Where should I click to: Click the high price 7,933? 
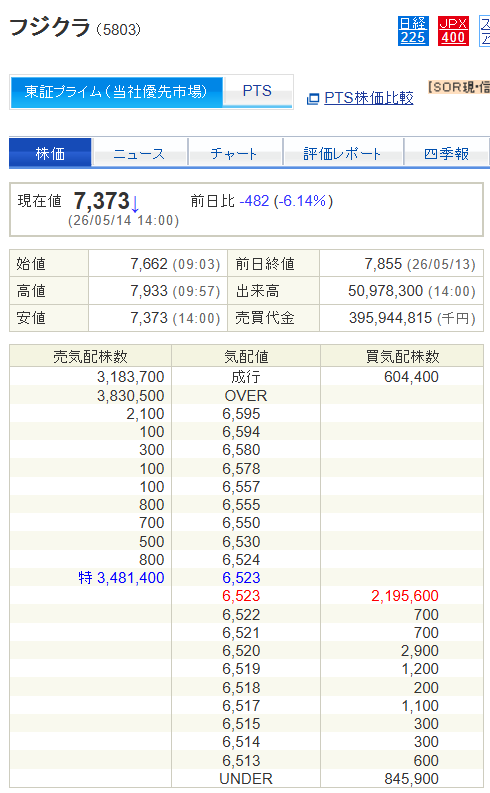[149, 291]
